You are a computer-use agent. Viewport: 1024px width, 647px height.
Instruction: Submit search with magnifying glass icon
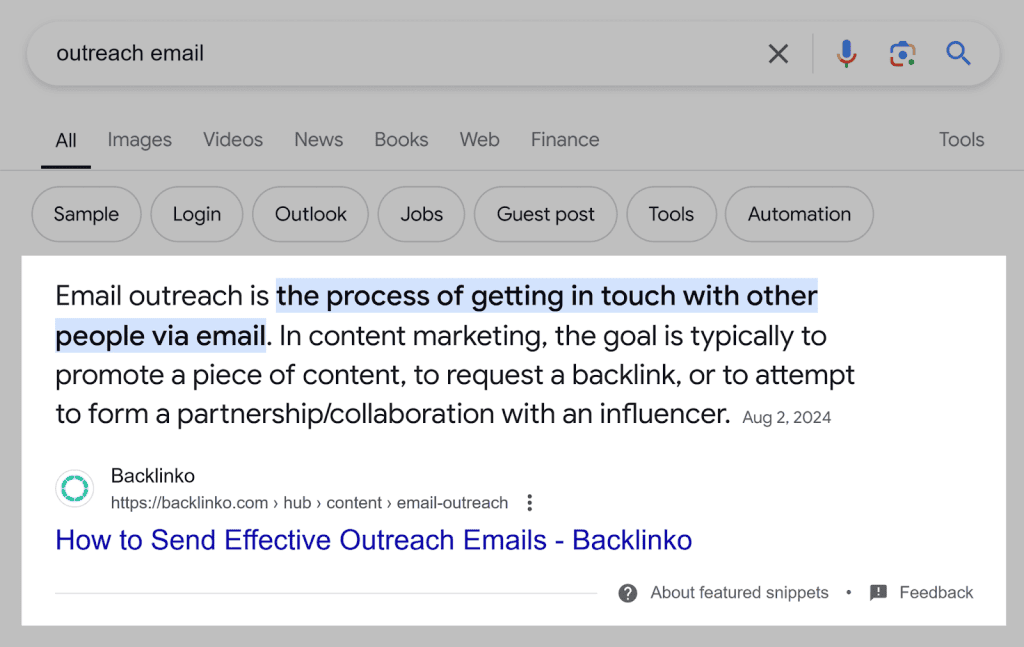[x=958, y=54]
